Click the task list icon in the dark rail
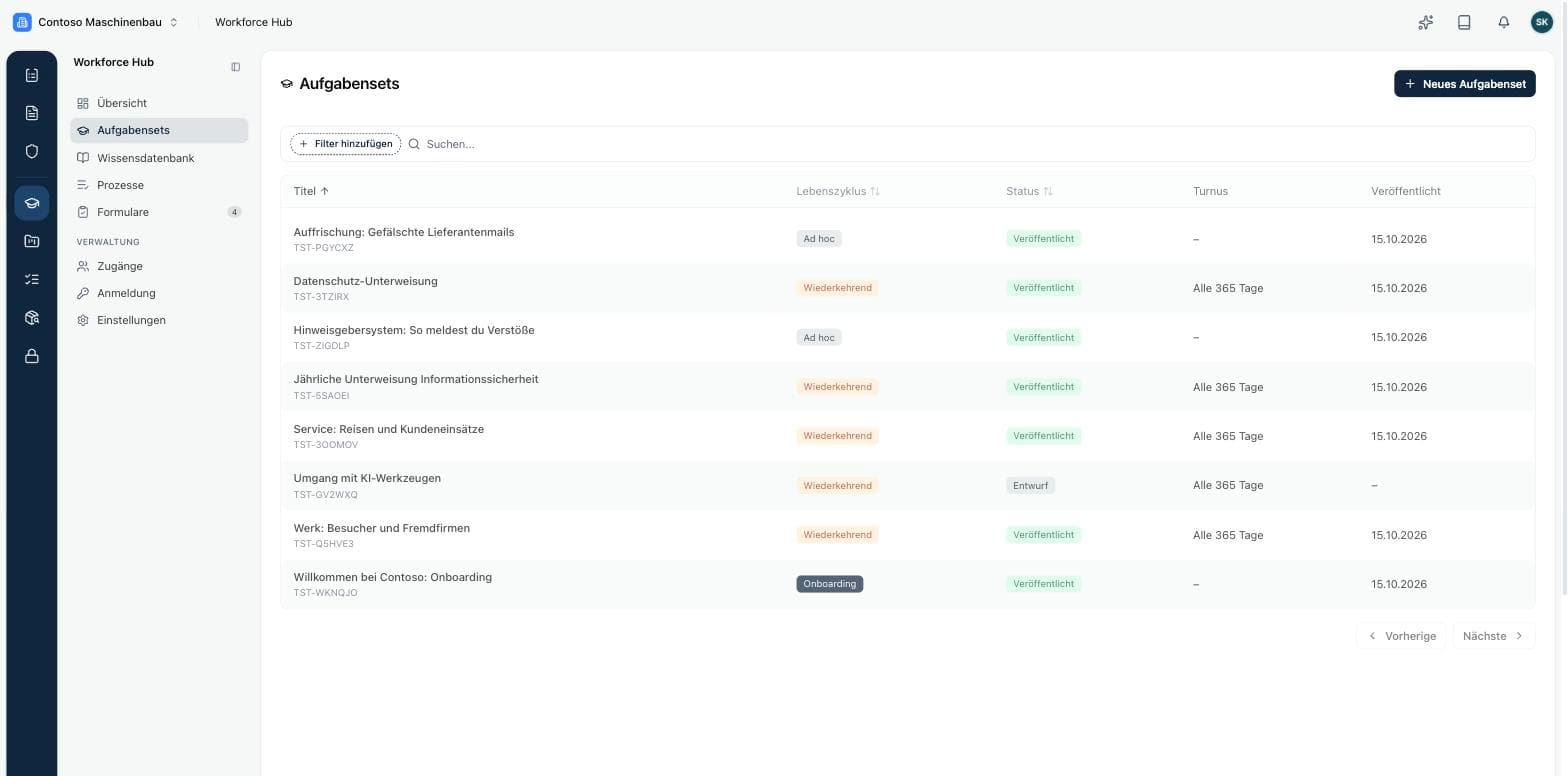 tap(31, 280)
